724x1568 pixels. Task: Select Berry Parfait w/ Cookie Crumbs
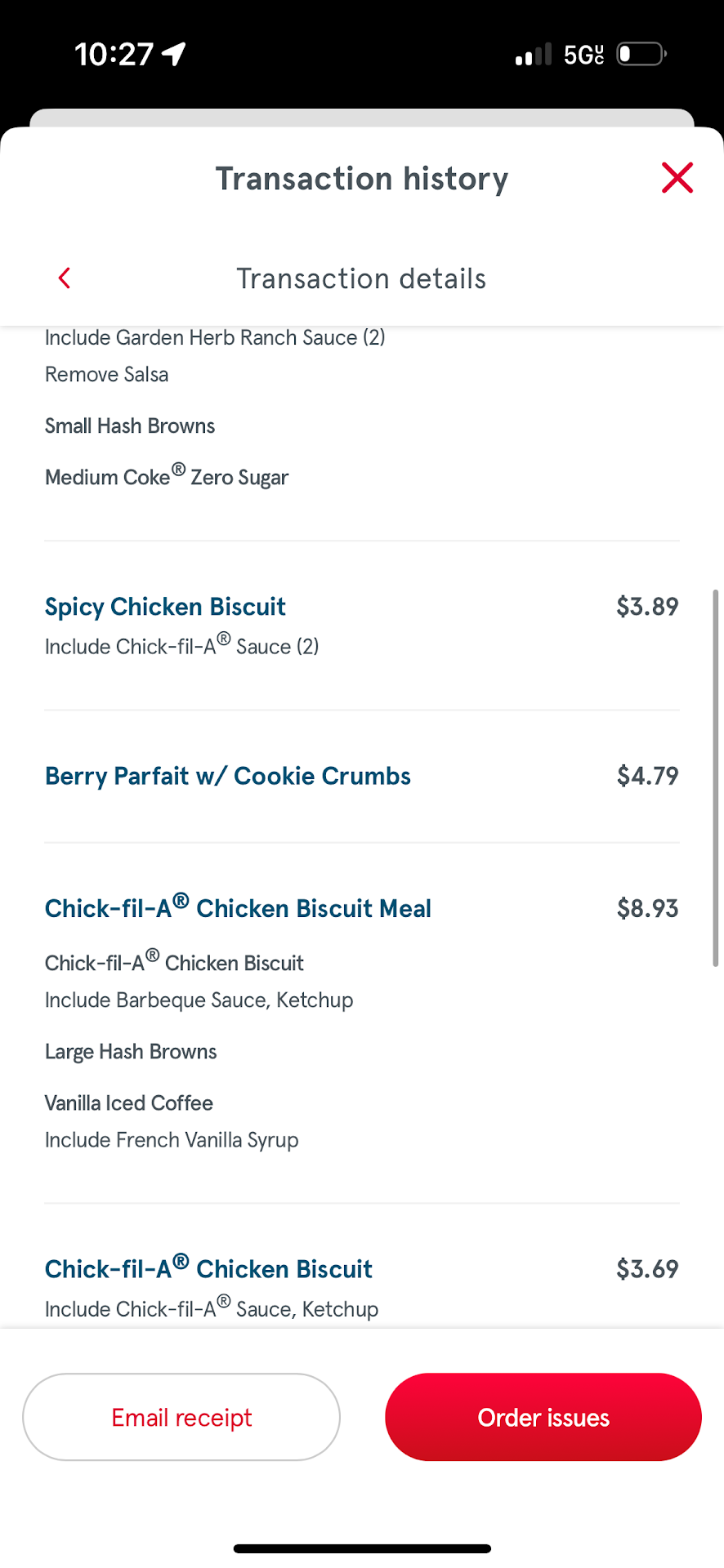[x=228, y=776]
